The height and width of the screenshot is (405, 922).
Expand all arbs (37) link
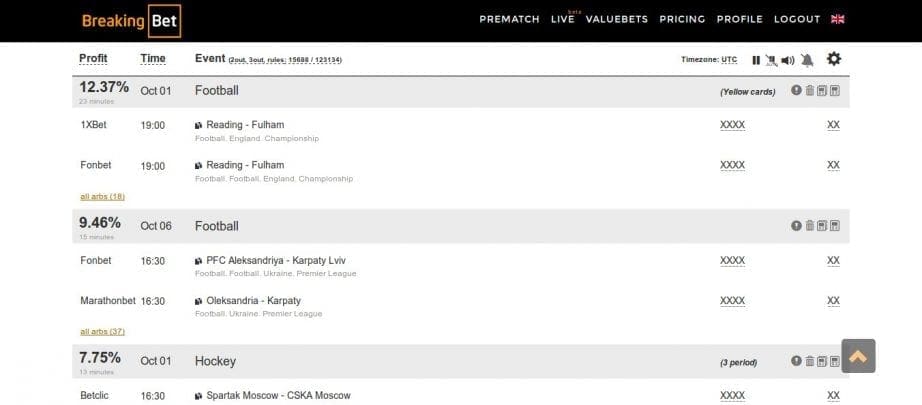102,332
